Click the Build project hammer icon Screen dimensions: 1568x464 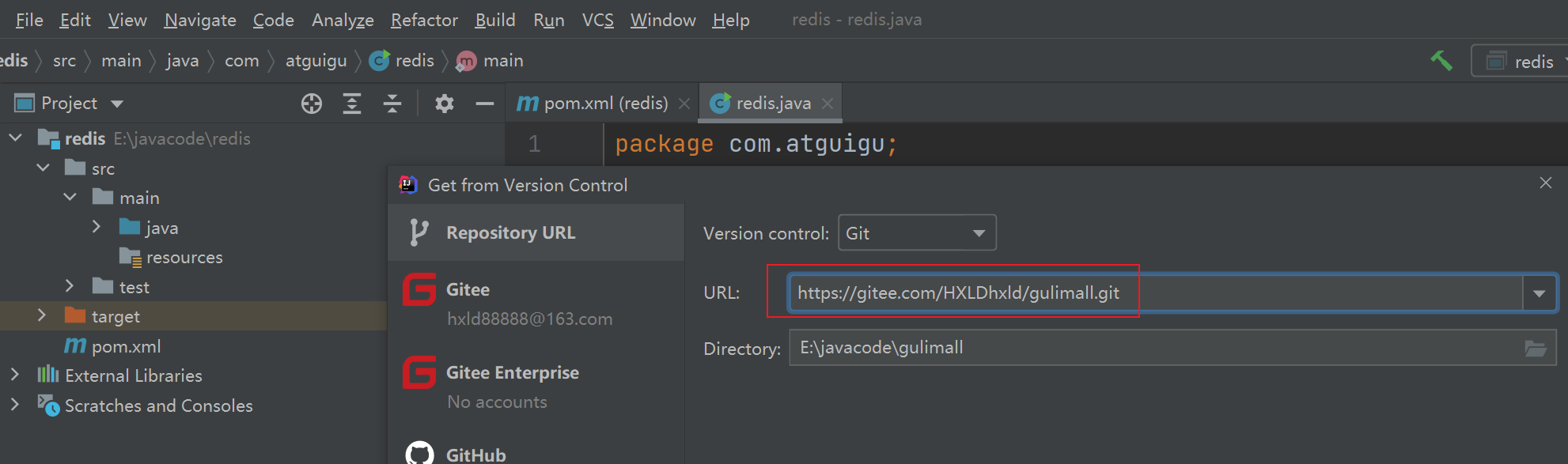(1441, 61)
